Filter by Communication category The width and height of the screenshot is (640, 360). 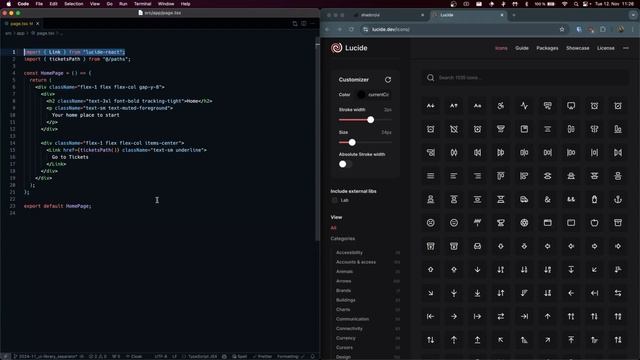tap(352, 319)
